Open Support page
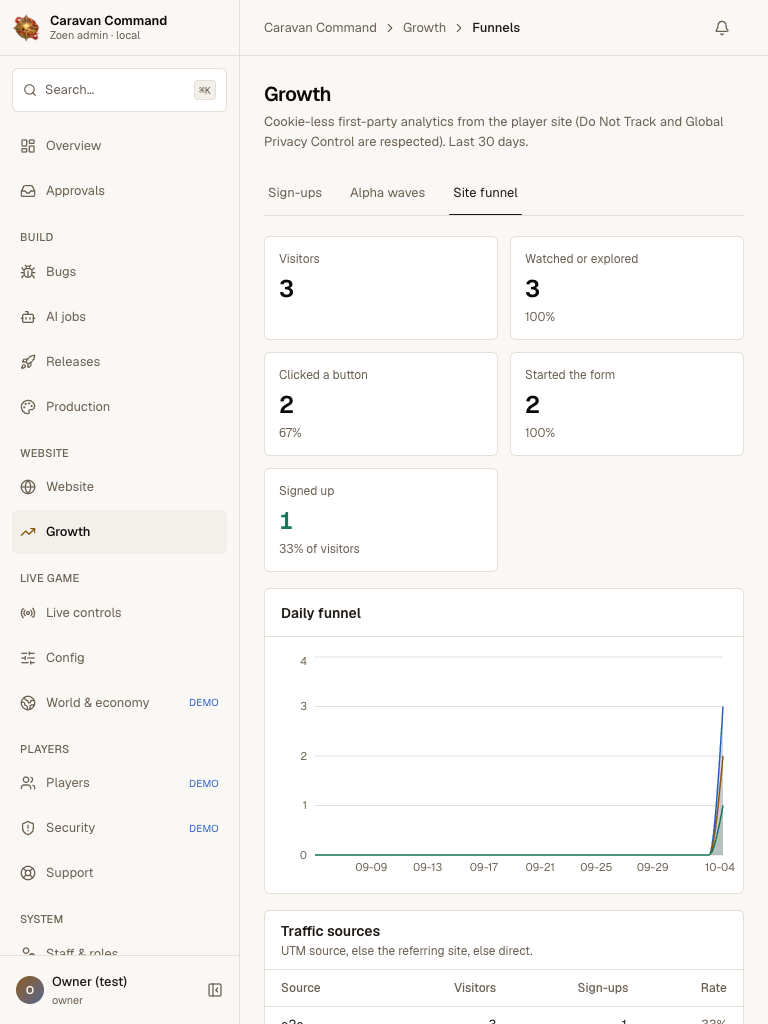This screenshot has width=768, height=1024. tap(120, 873)
